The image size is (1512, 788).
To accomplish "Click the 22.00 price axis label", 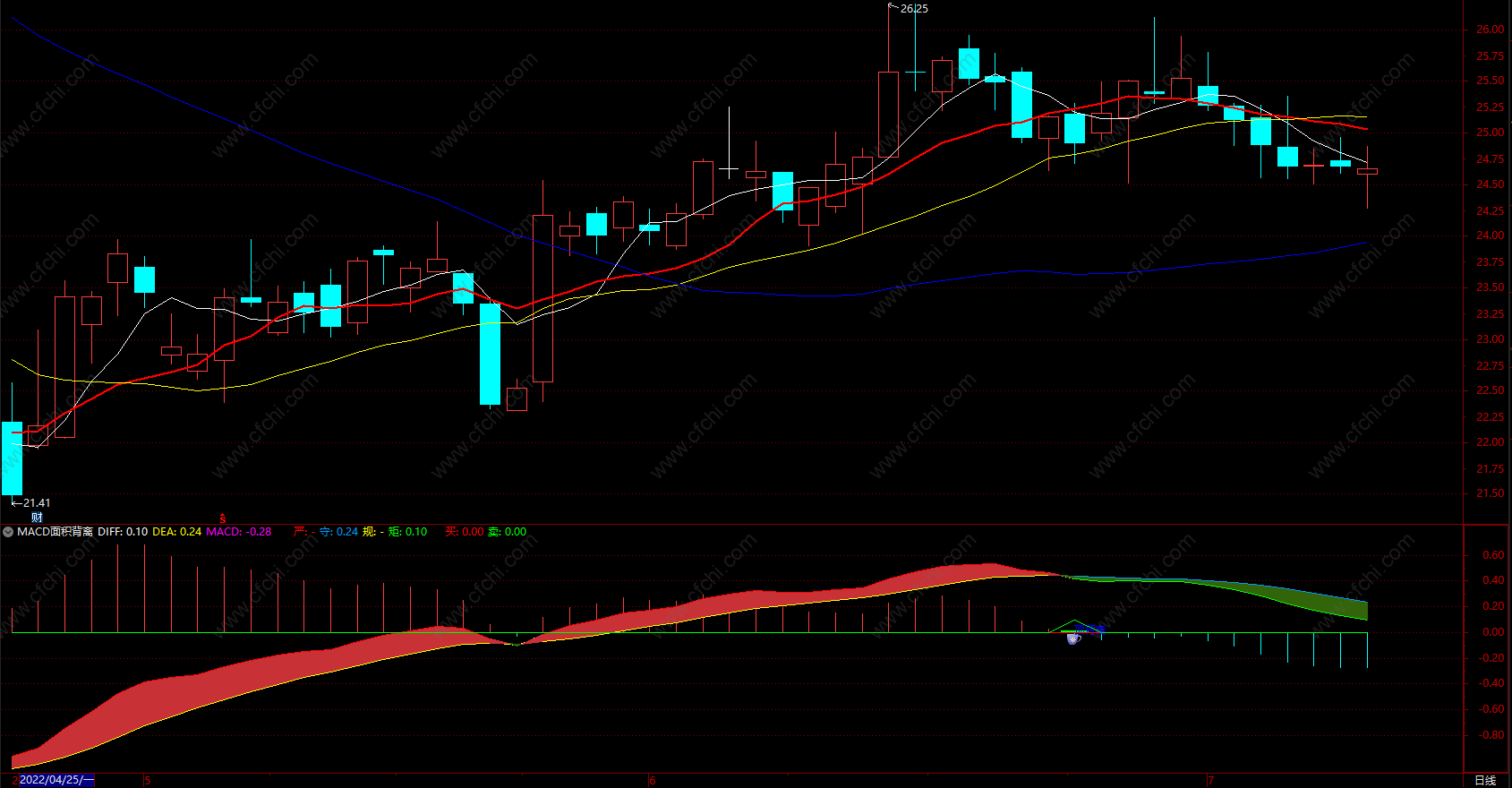I will (x=1490, y=442).
